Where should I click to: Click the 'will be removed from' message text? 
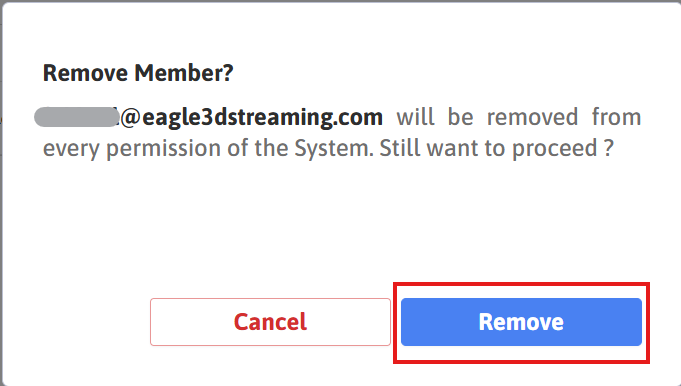pyautogui.click(x=519, y=117)
